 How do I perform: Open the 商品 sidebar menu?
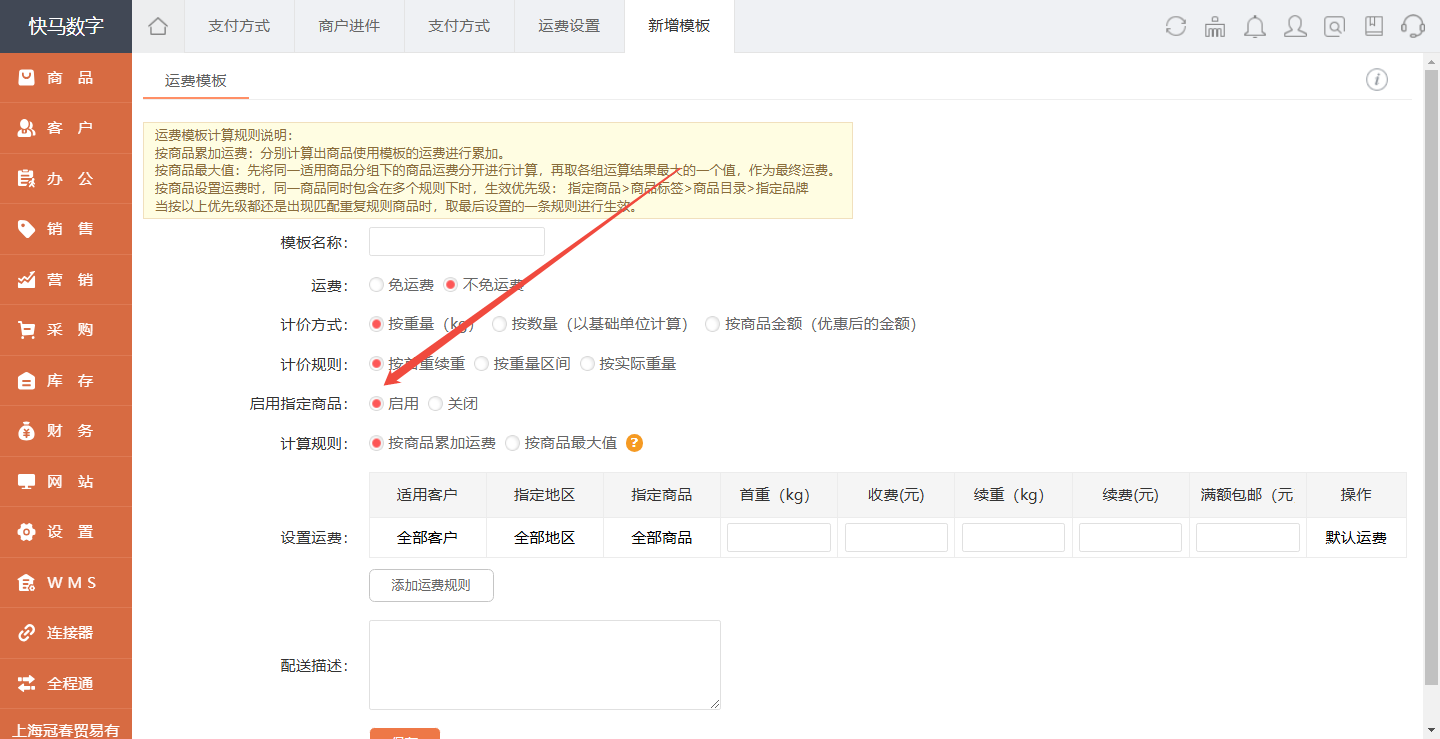pos(66,78)
